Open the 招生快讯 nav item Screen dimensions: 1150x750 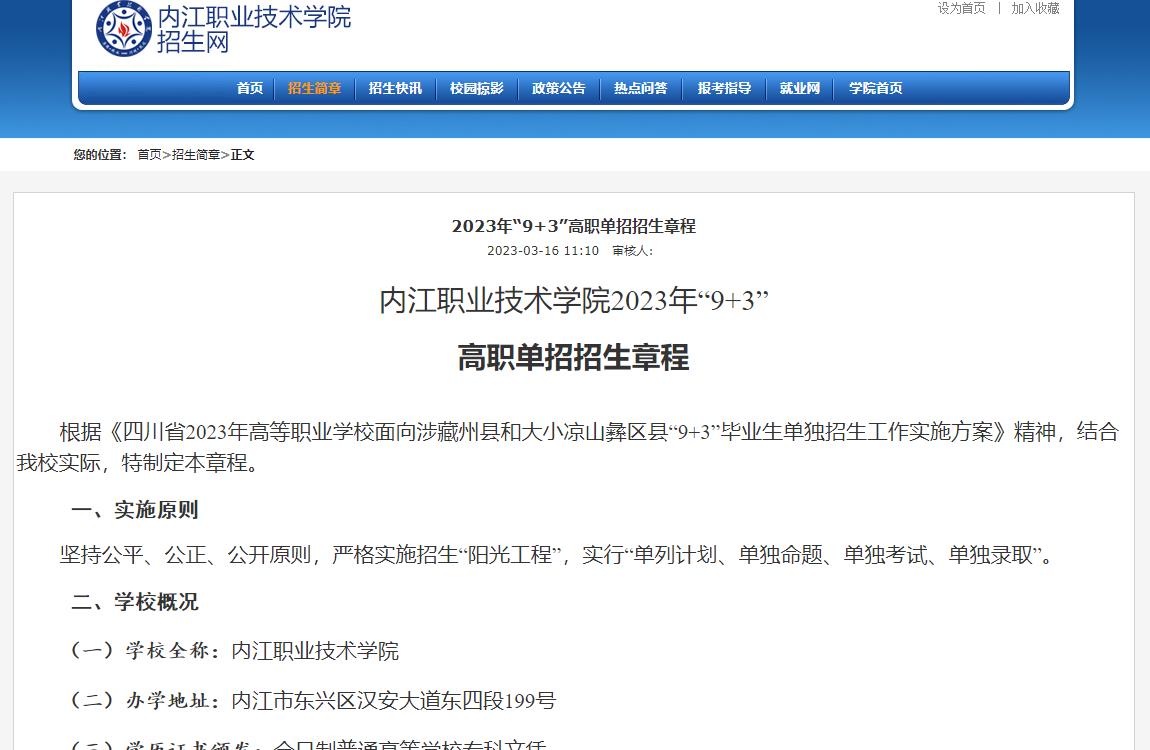[x=395, y=88]
